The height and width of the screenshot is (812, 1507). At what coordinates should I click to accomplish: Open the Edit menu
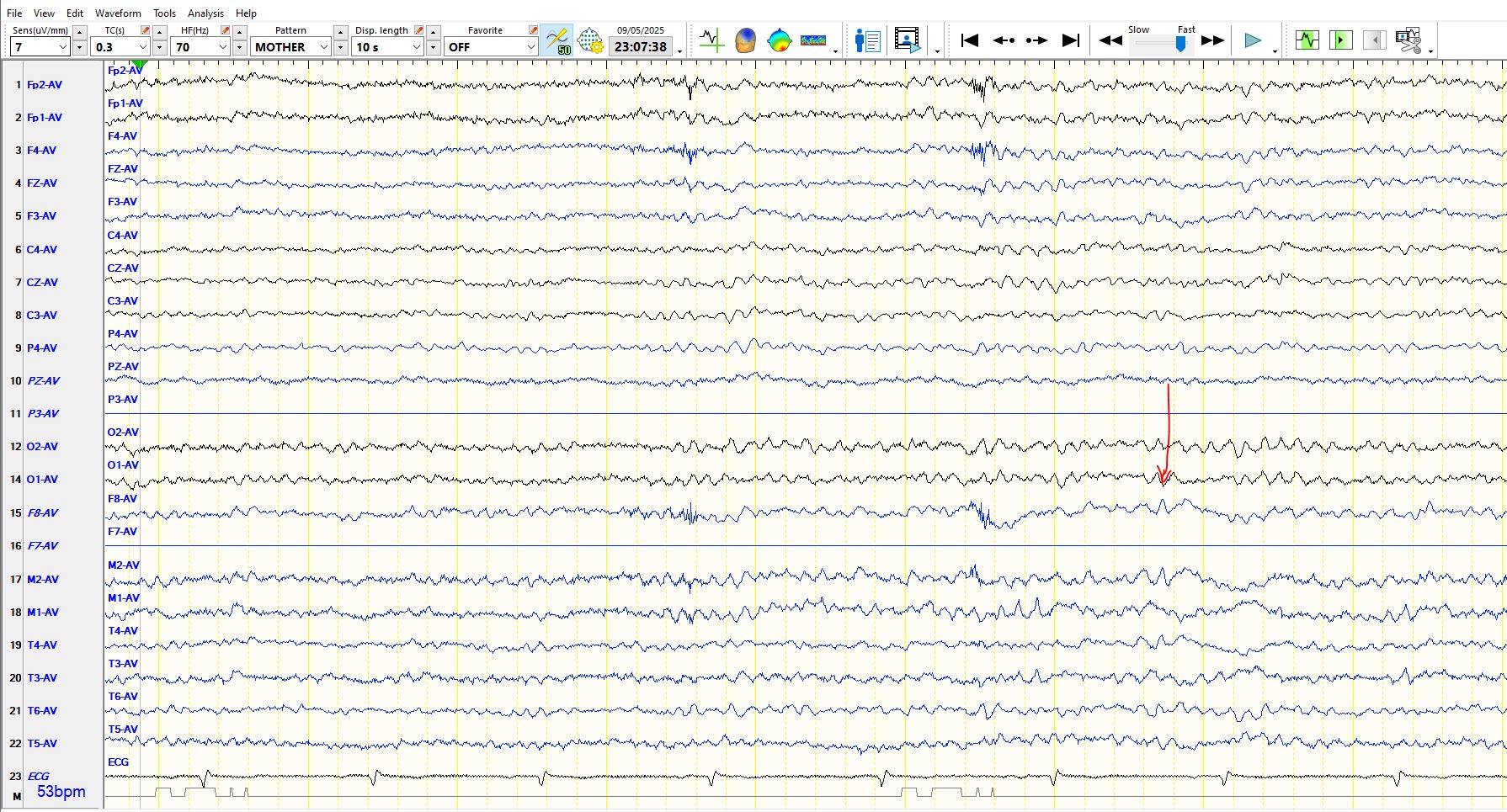[x=75, y=13]
